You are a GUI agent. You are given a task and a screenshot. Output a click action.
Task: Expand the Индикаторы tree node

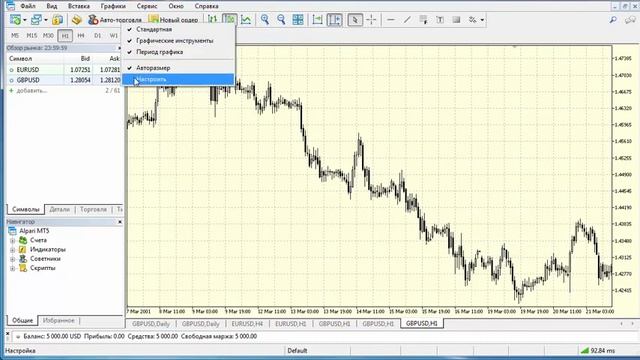[x=12, y=250]
